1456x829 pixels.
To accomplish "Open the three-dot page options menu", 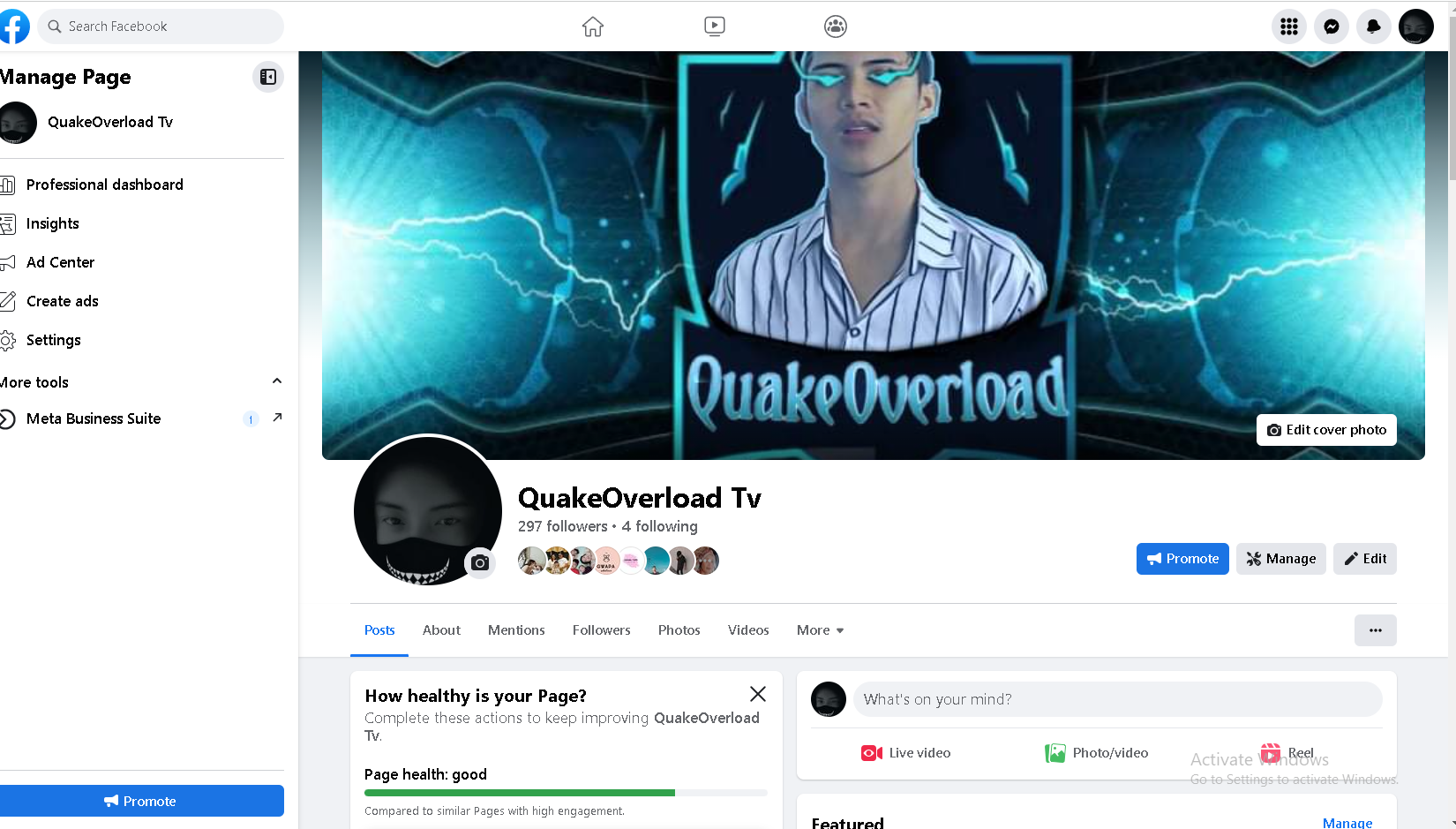I will pyautogui.click(x=1375, y=630).
